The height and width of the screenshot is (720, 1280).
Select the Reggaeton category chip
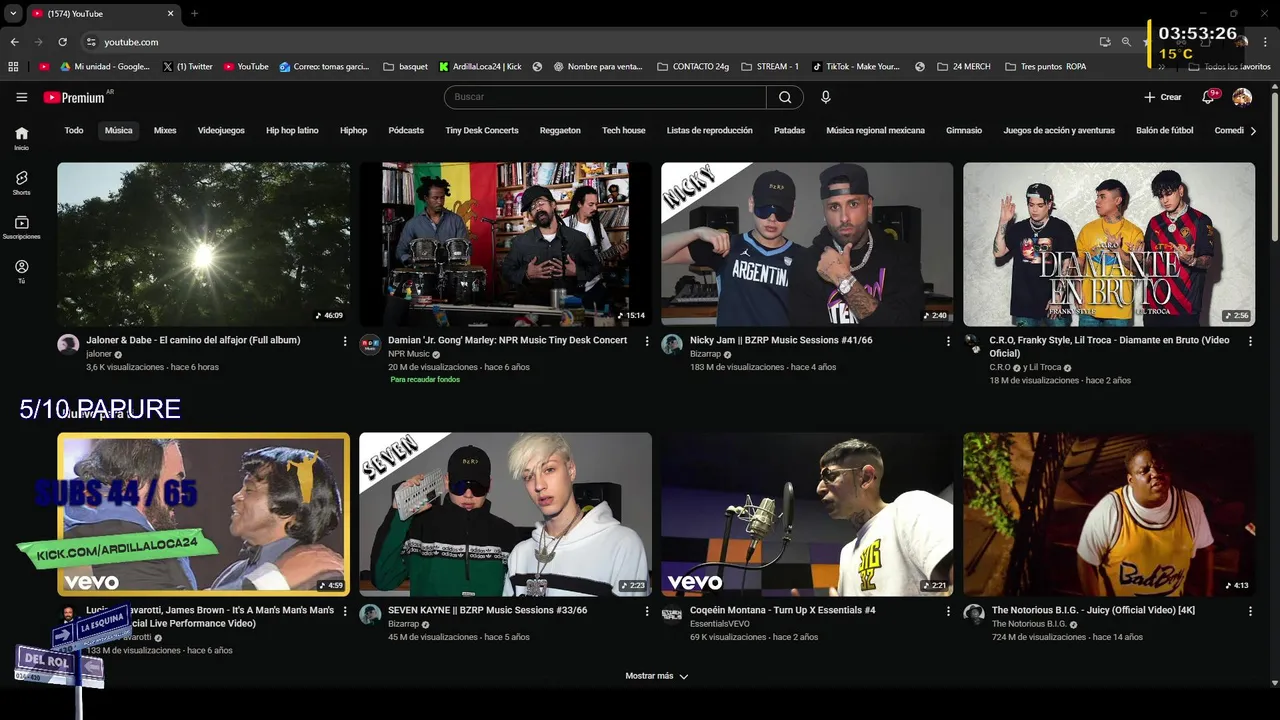point(560,130)
